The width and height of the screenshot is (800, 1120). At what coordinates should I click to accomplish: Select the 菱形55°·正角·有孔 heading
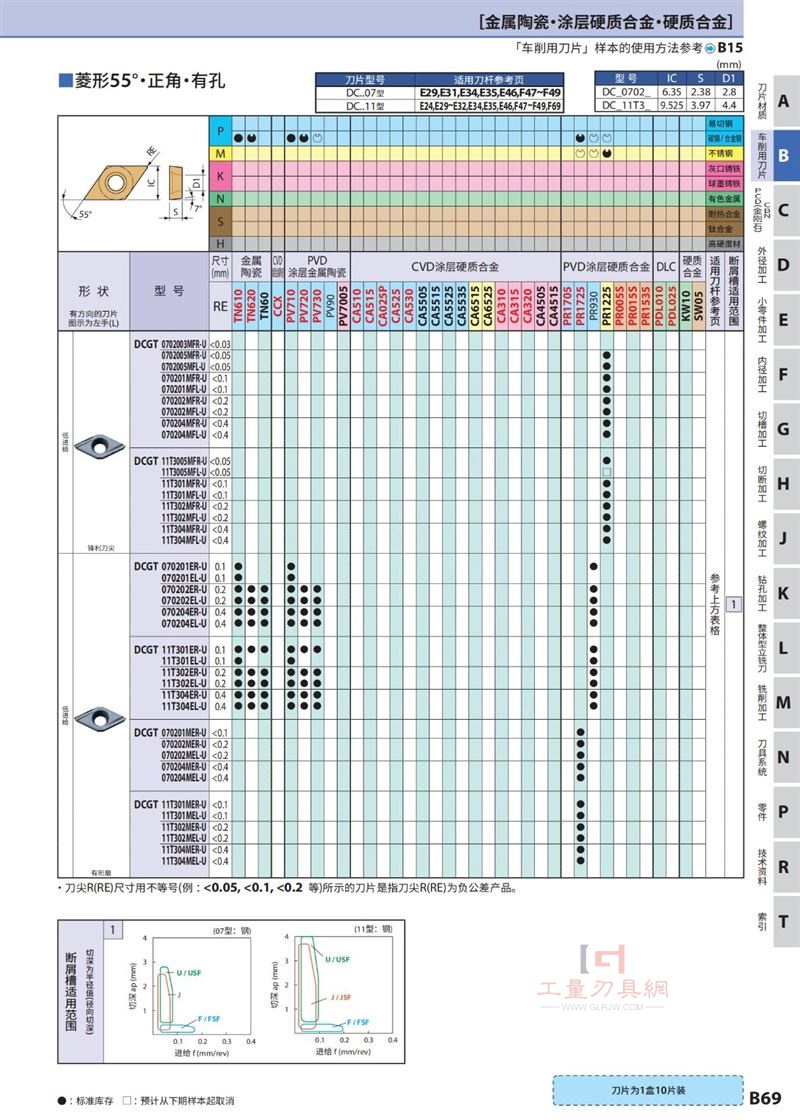(150, 81)
